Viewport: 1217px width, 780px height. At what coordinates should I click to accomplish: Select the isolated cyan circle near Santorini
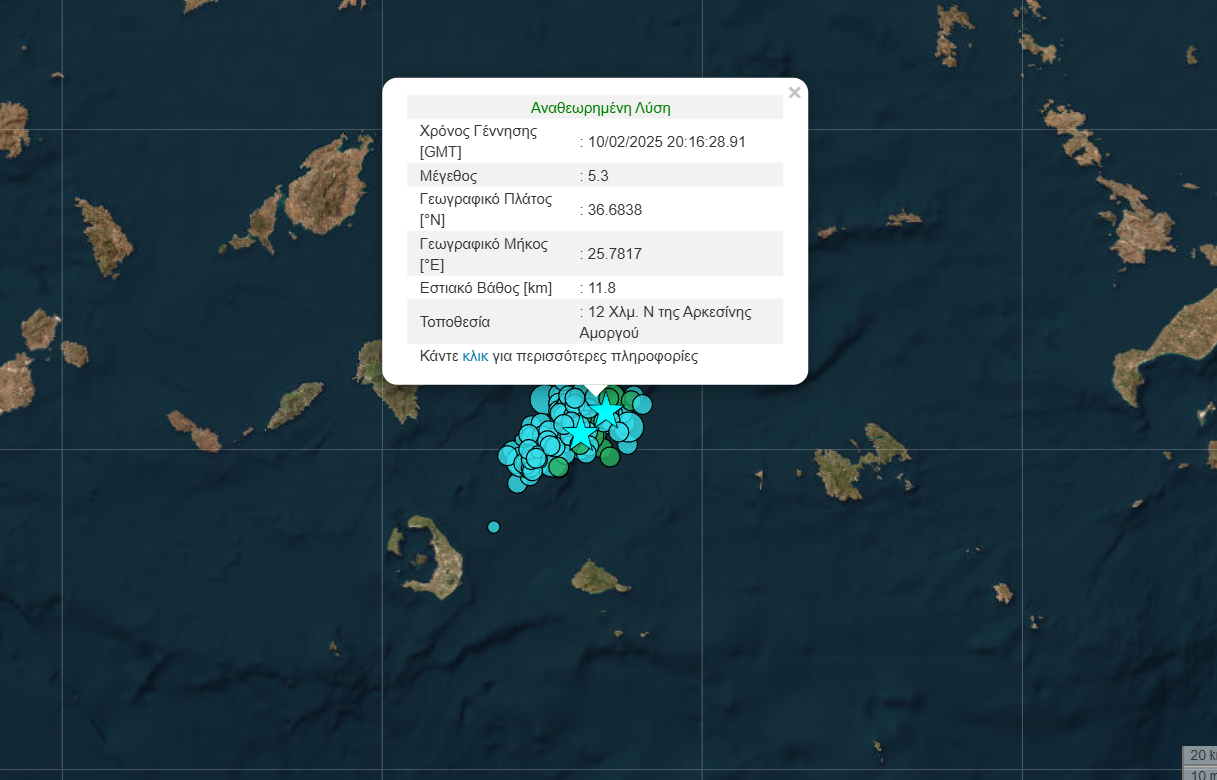click(x=493, y=526)
